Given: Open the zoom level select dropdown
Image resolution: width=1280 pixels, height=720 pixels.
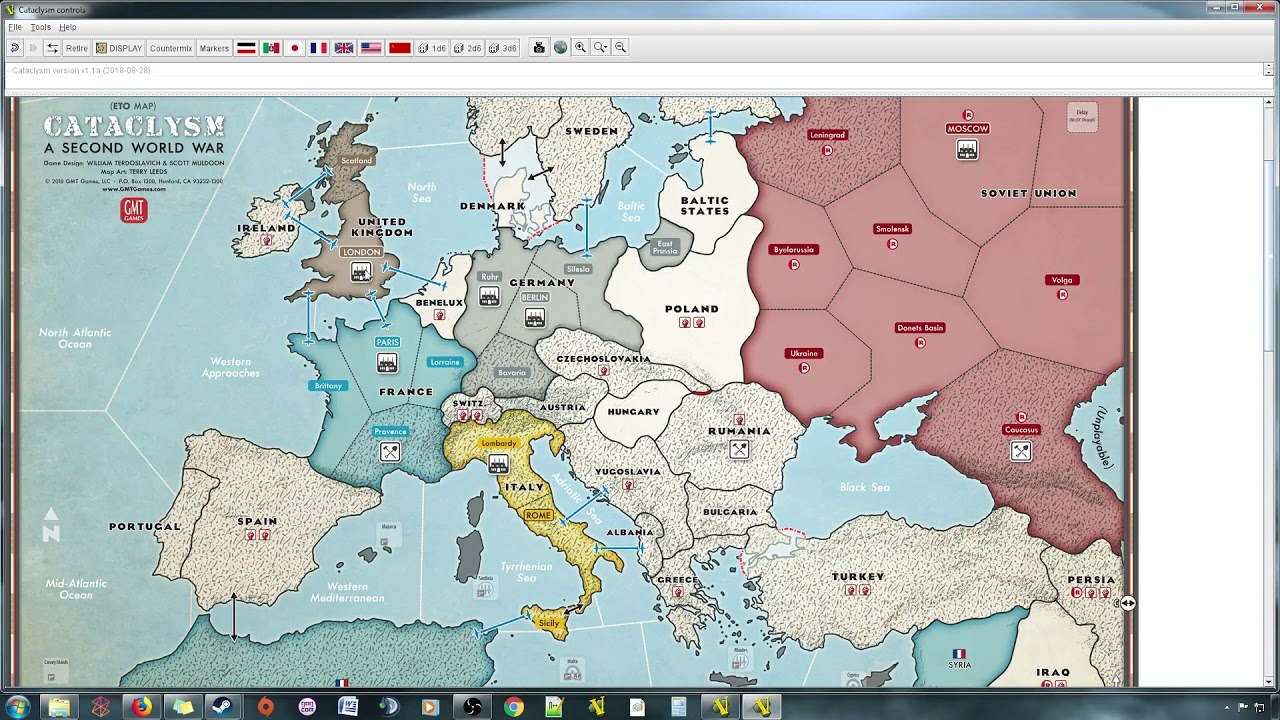Looking at the screenshot, I should coord(600,48).
